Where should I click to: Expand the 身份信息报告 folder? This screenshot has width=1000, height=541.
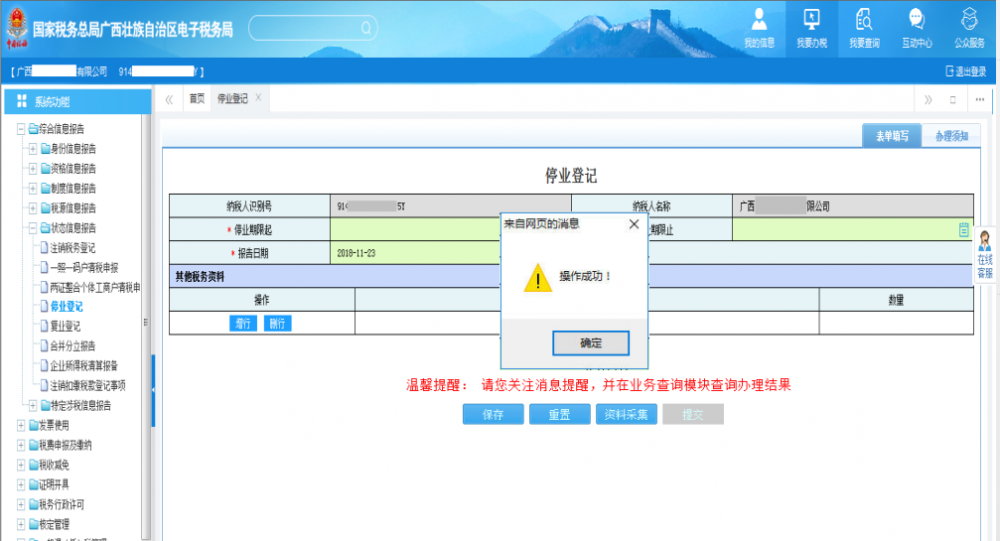(33, 149)
